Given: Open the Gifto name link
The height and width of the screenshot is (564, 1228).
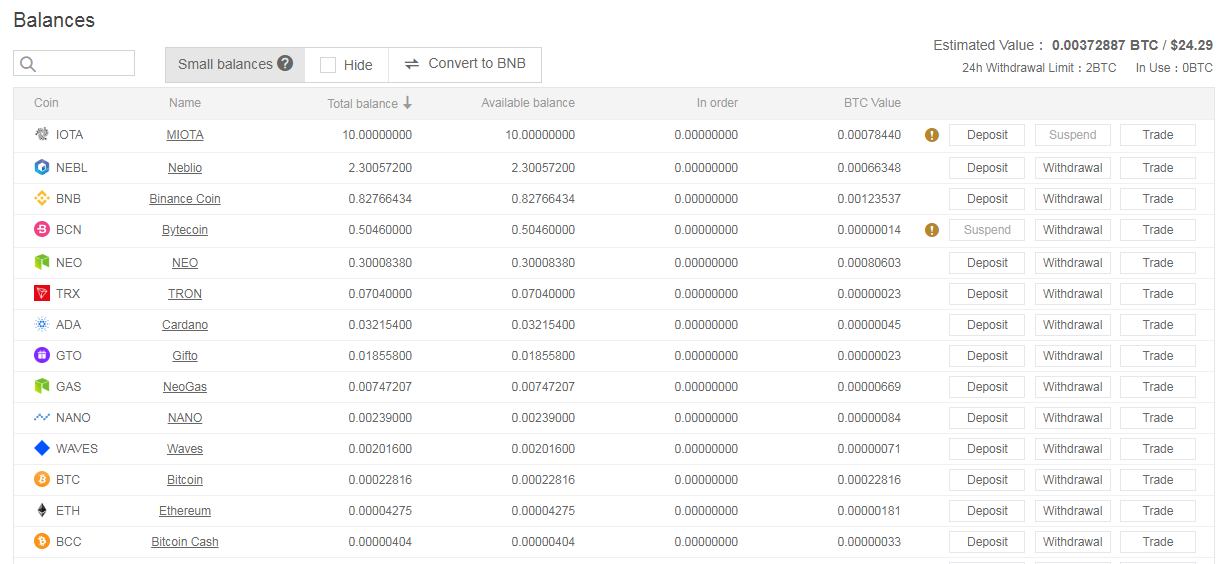Looking at the screenshot, I should [185, 356].
